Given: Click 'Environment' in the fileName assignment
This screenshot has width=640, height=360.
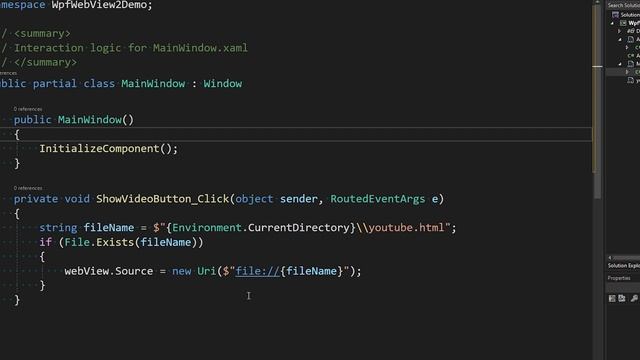Looking at the screenshot, I should tap(207, 227).
